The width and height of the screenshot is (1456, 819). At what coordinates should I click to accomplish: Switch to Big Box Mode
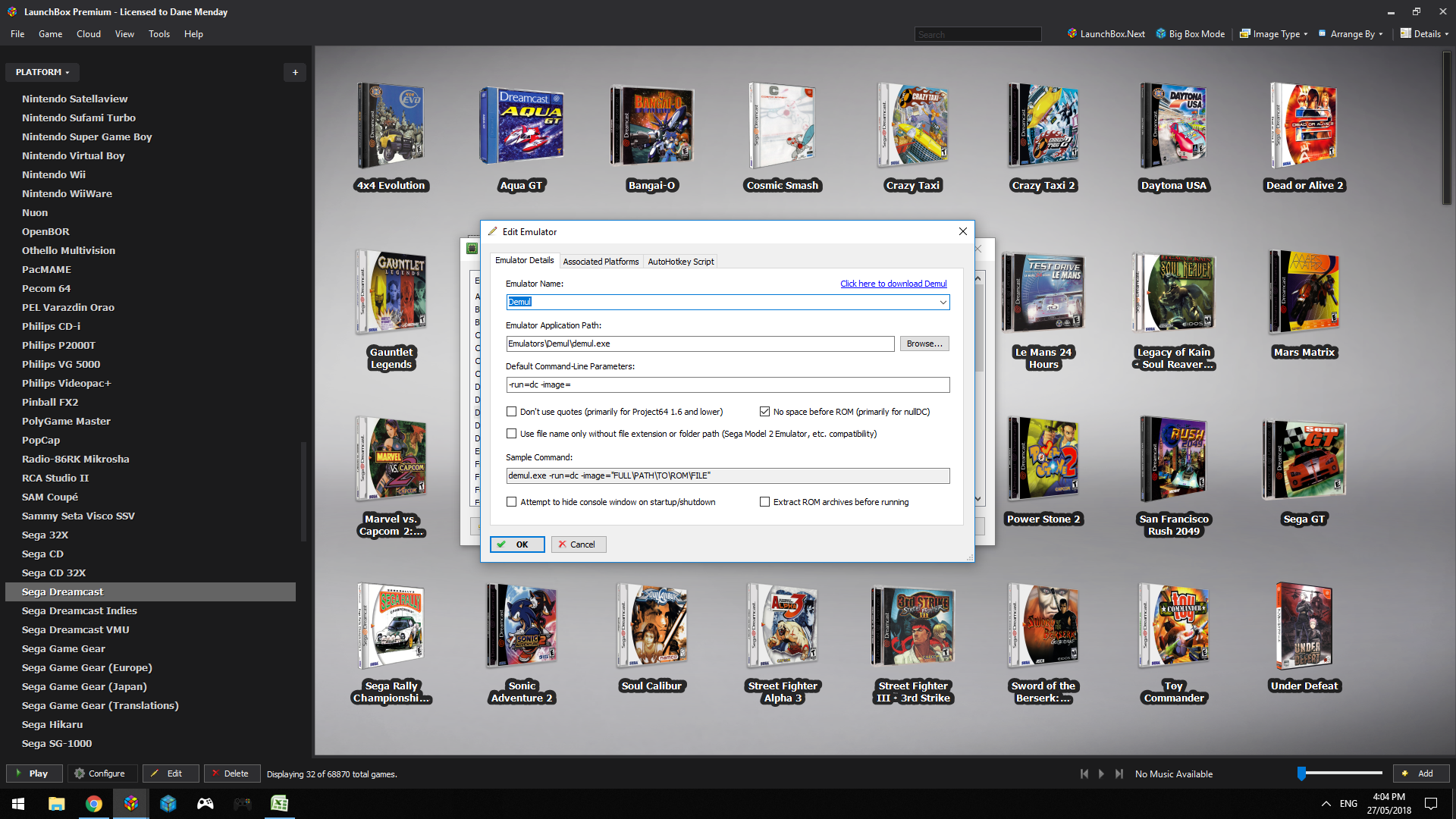[x=1191, y=34]
